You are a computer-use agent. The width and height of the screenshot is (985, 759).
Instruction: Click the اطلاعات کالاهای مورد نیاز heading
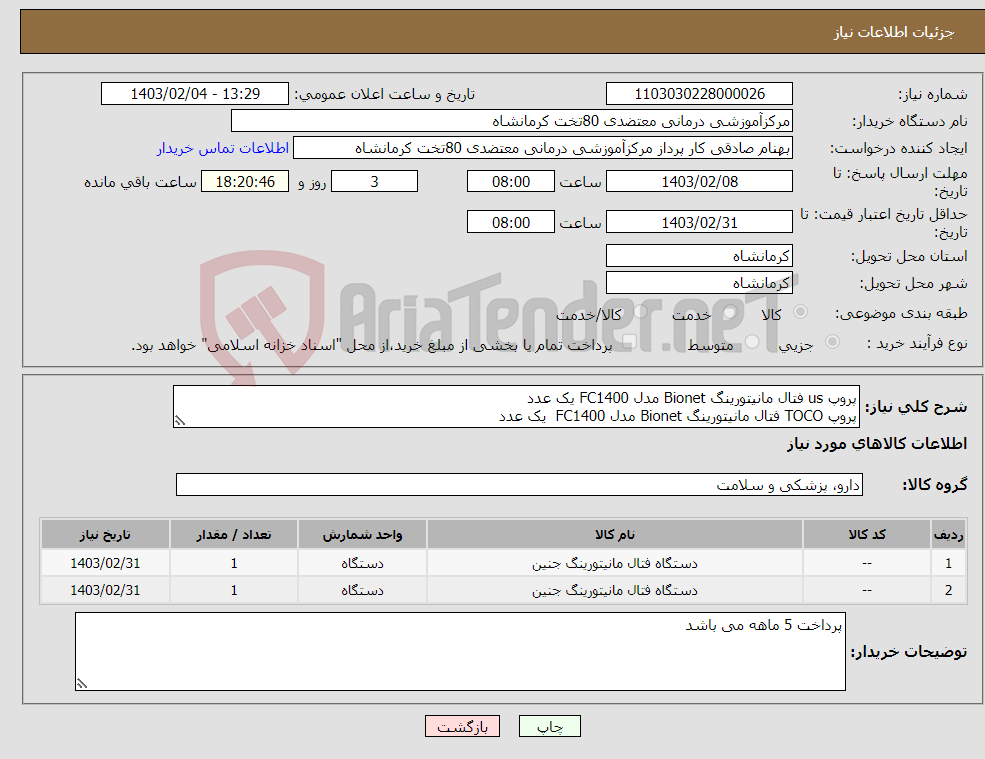877,444
